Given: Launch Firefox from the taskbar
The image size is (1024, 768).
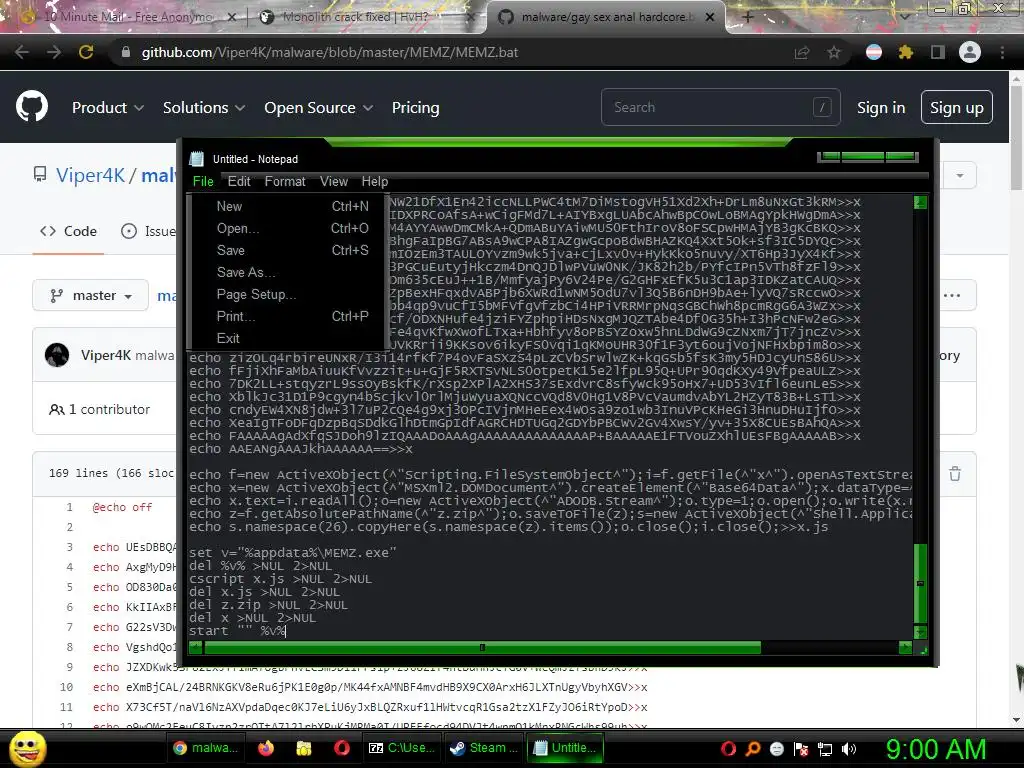Looking at the screenshot, I should [266, 748].
